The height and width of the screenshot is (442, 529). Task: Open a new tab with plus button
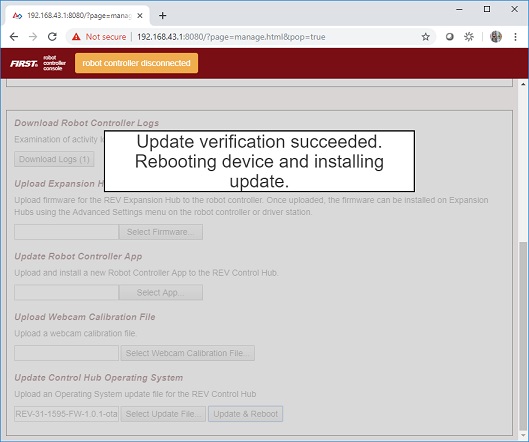click(x=163, y=16)
